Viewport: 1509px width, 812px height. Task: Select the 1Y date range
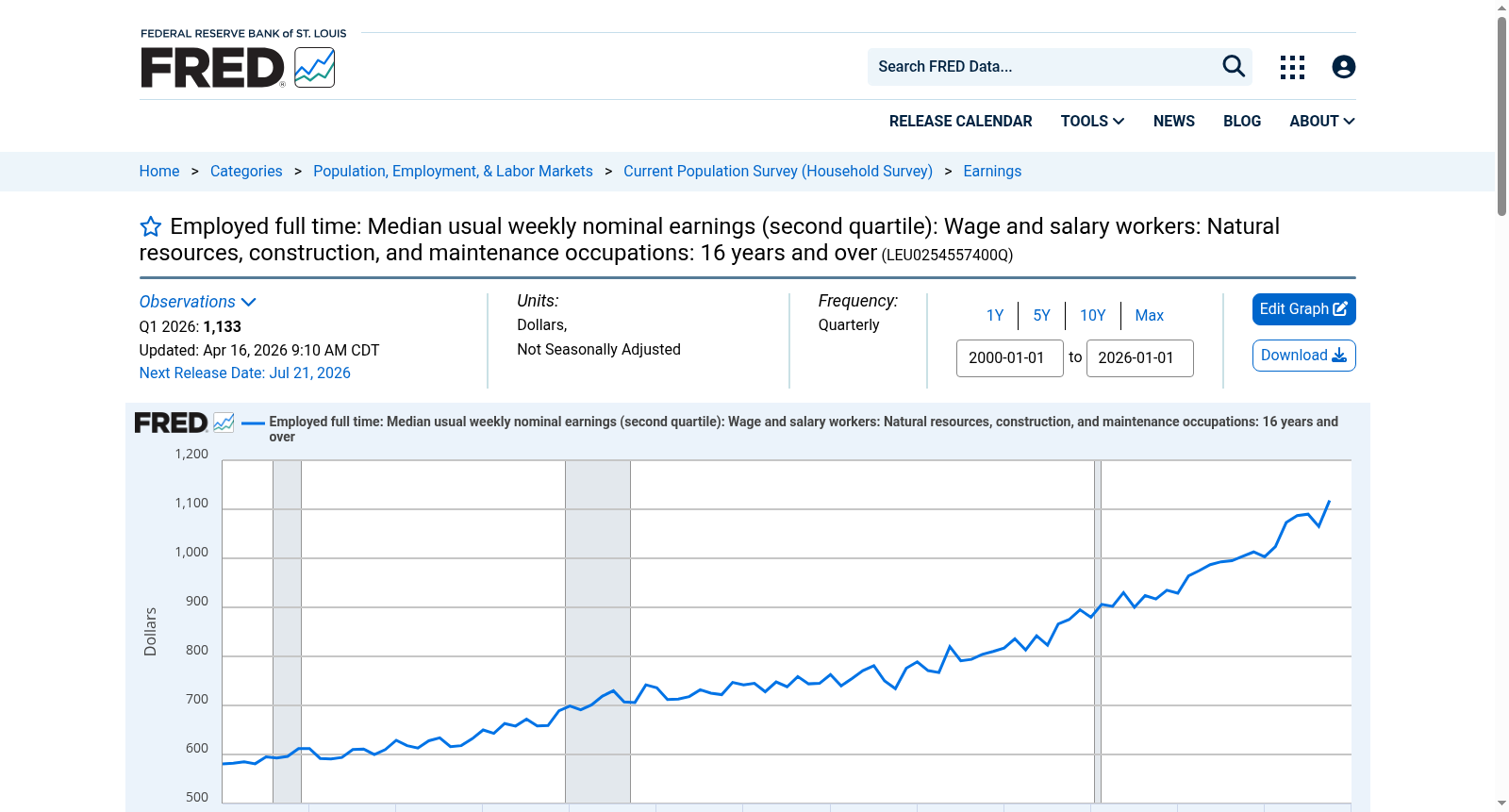[995, 315]
